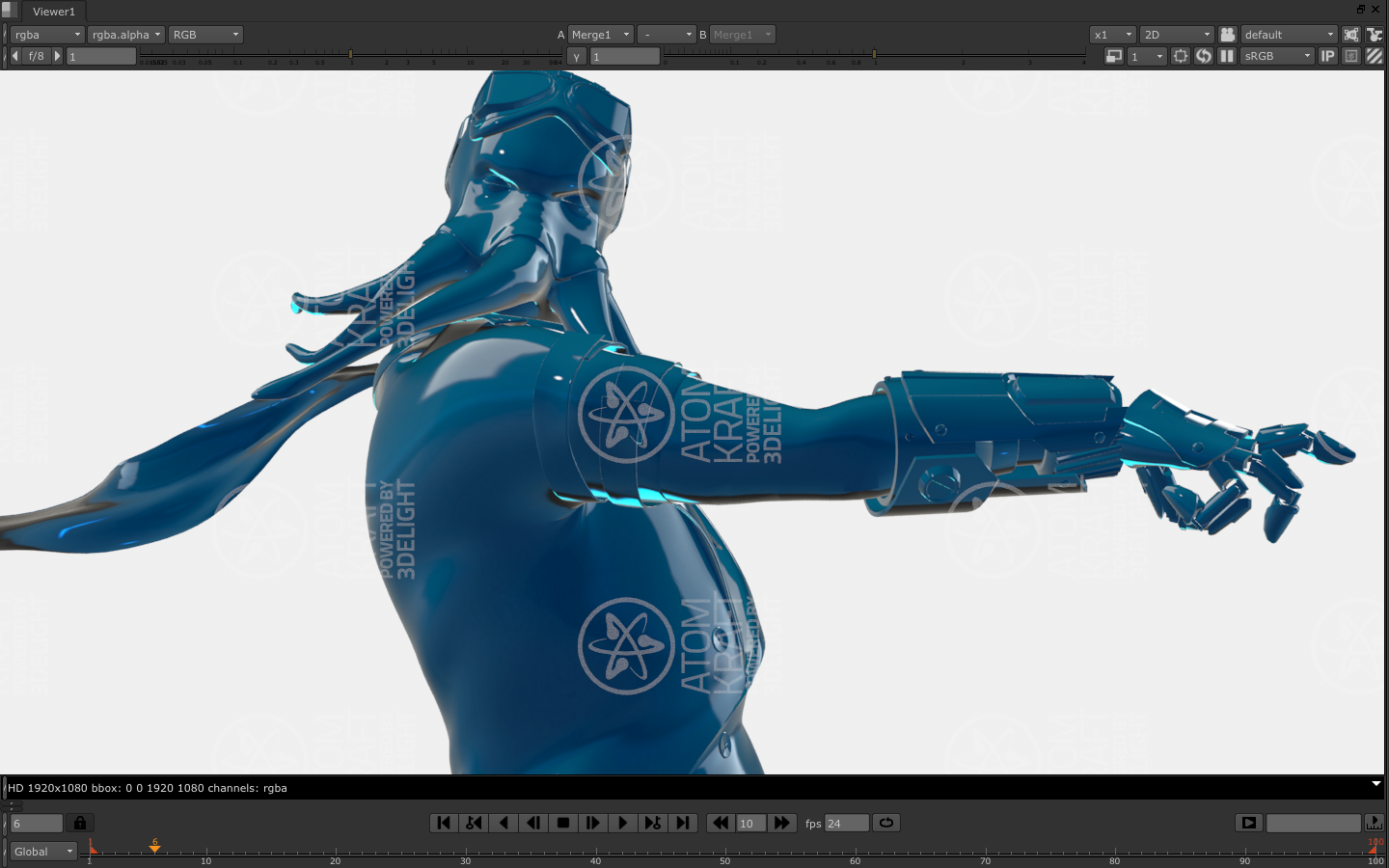This screenshot has height=868, width=1389.
Task: Jump to the first frame
Action: click(444, 823)
